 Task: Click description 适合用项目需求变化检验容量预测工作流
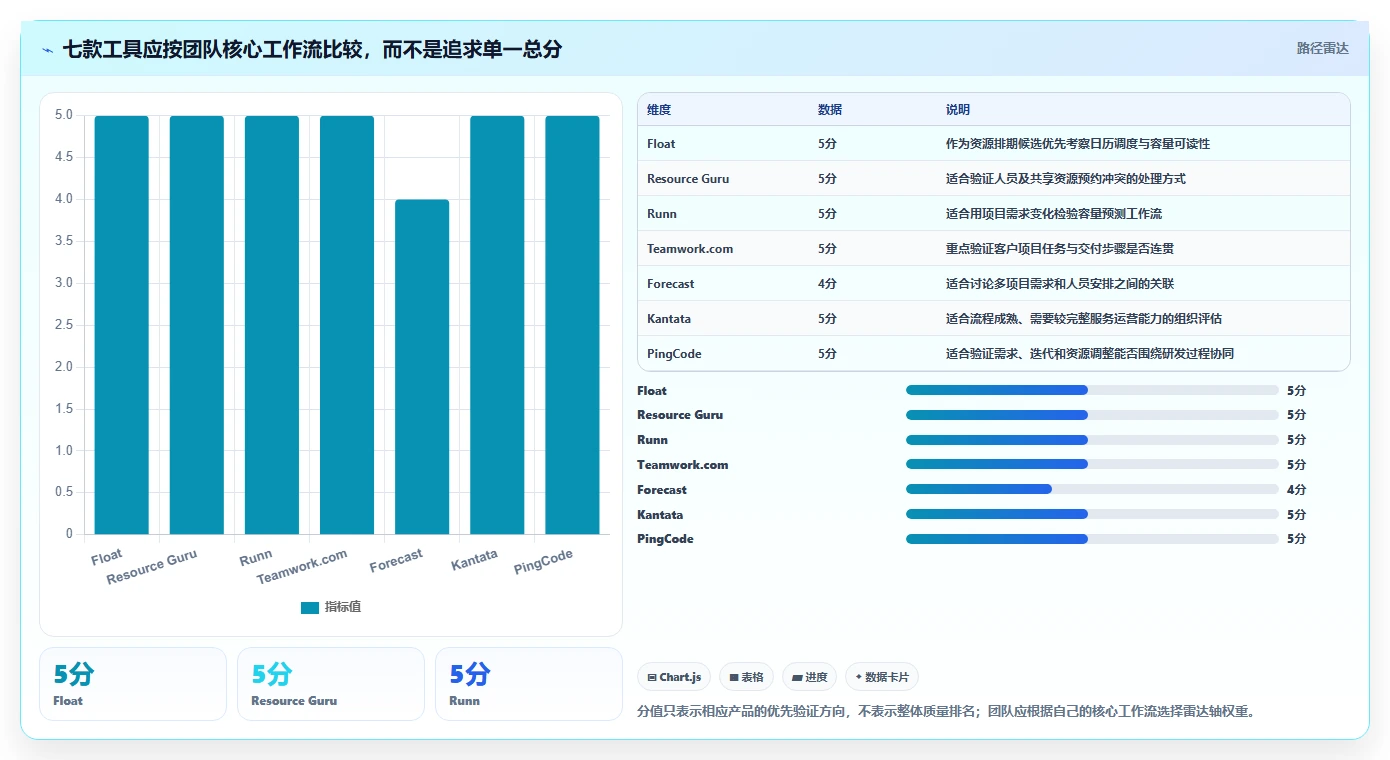1054,214
